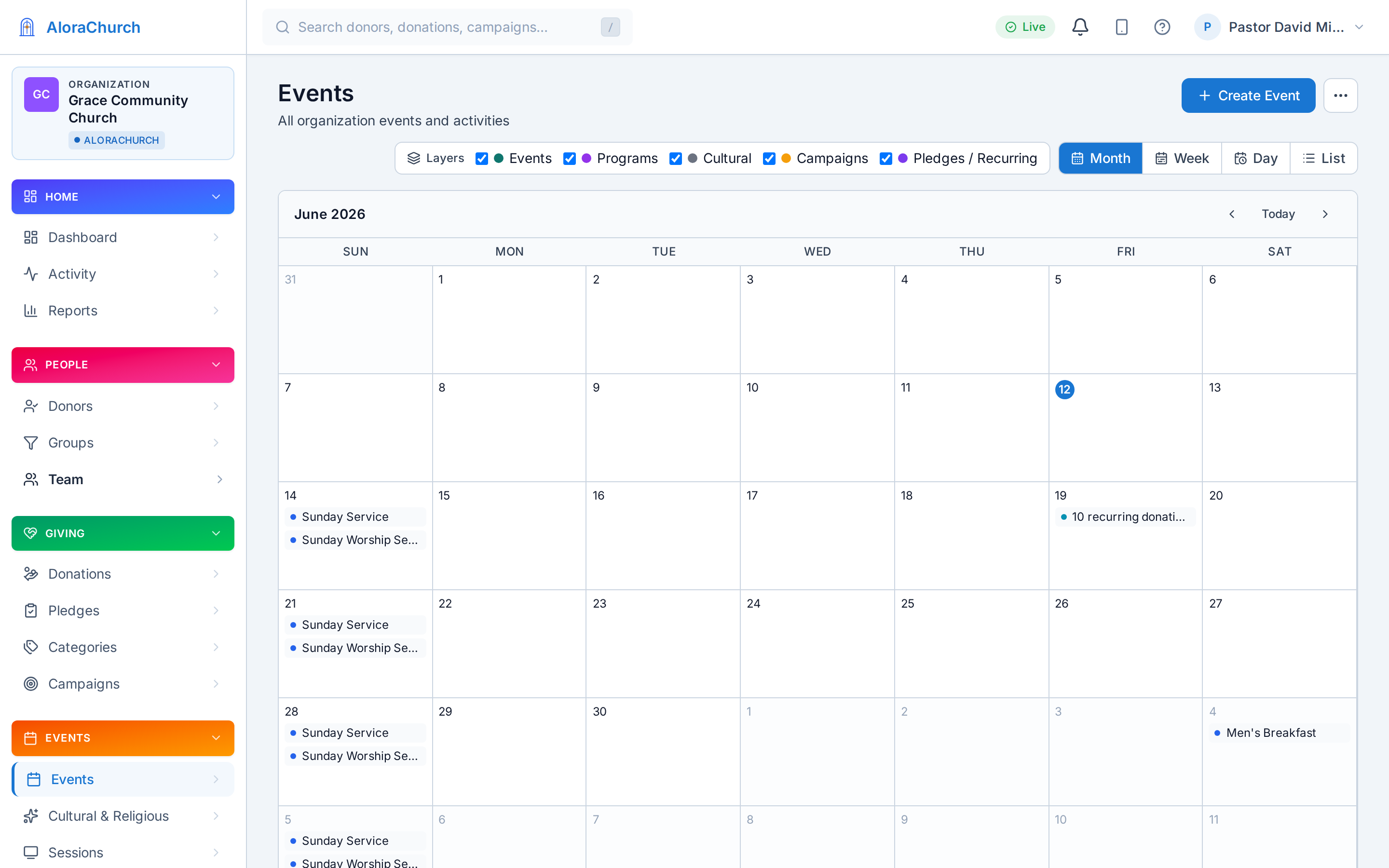The height and width of the screenshot is (868, 1389).
Task: Expand the Team row chevron
Action: point(219,479)
